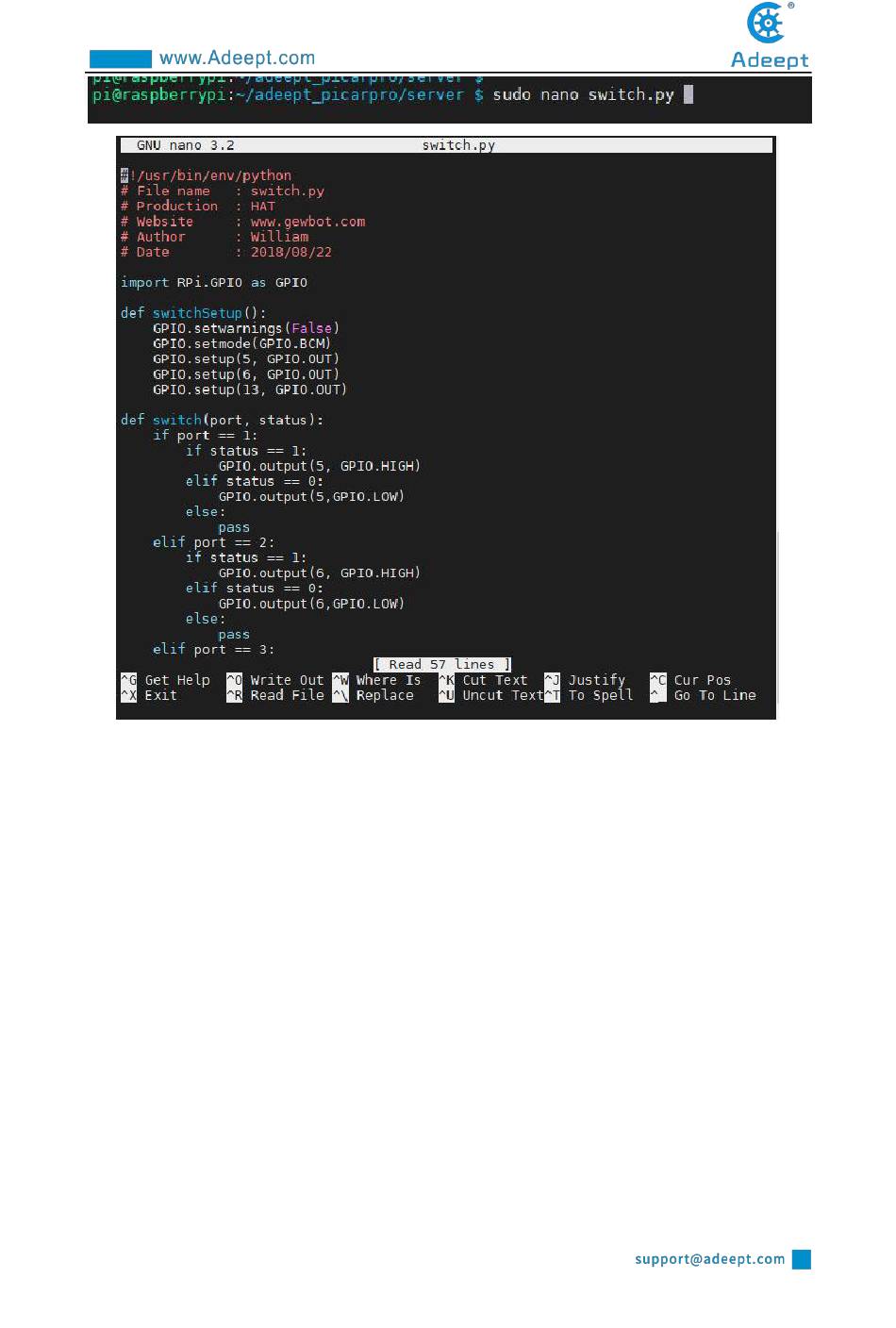This screenshot has width=896, height=1328.
Task: Click the 'GPIO.setmode(GPIO.BCM)' line
Action: click(x=242, y=343)
